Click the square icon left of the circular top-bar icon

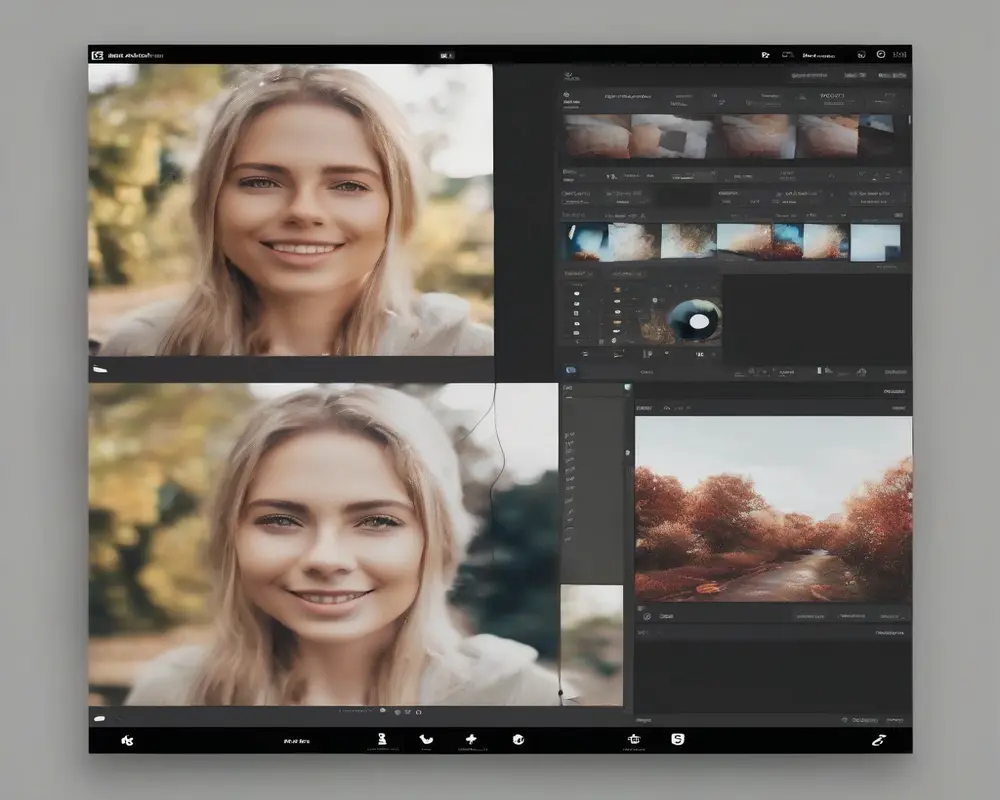click(x=861, y=55)
